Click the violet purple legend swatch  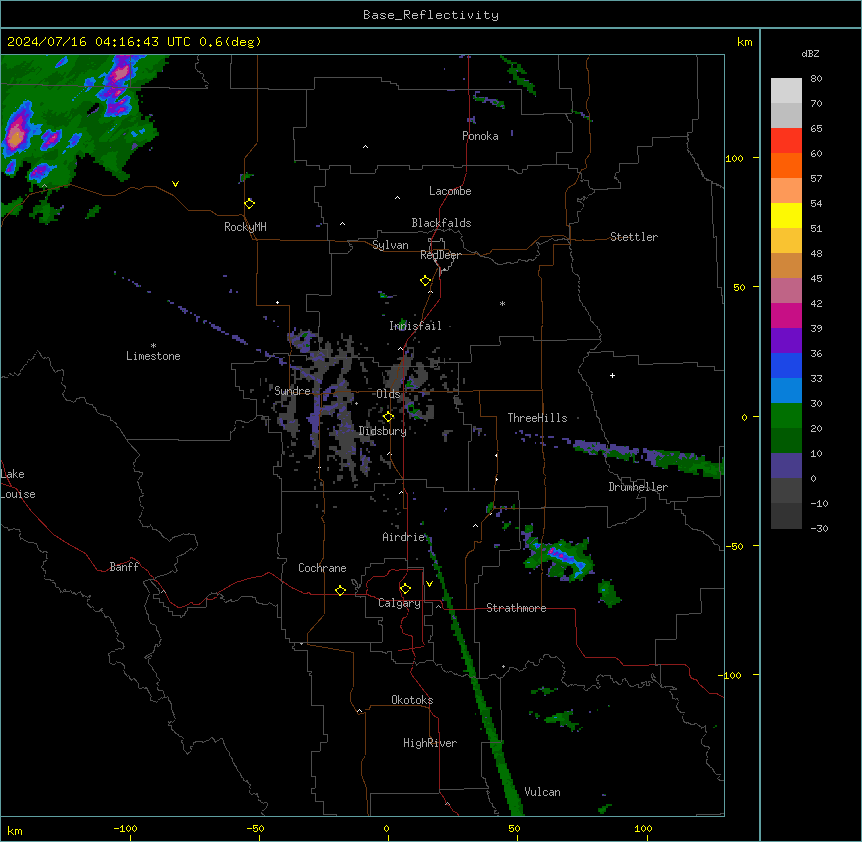786,340
